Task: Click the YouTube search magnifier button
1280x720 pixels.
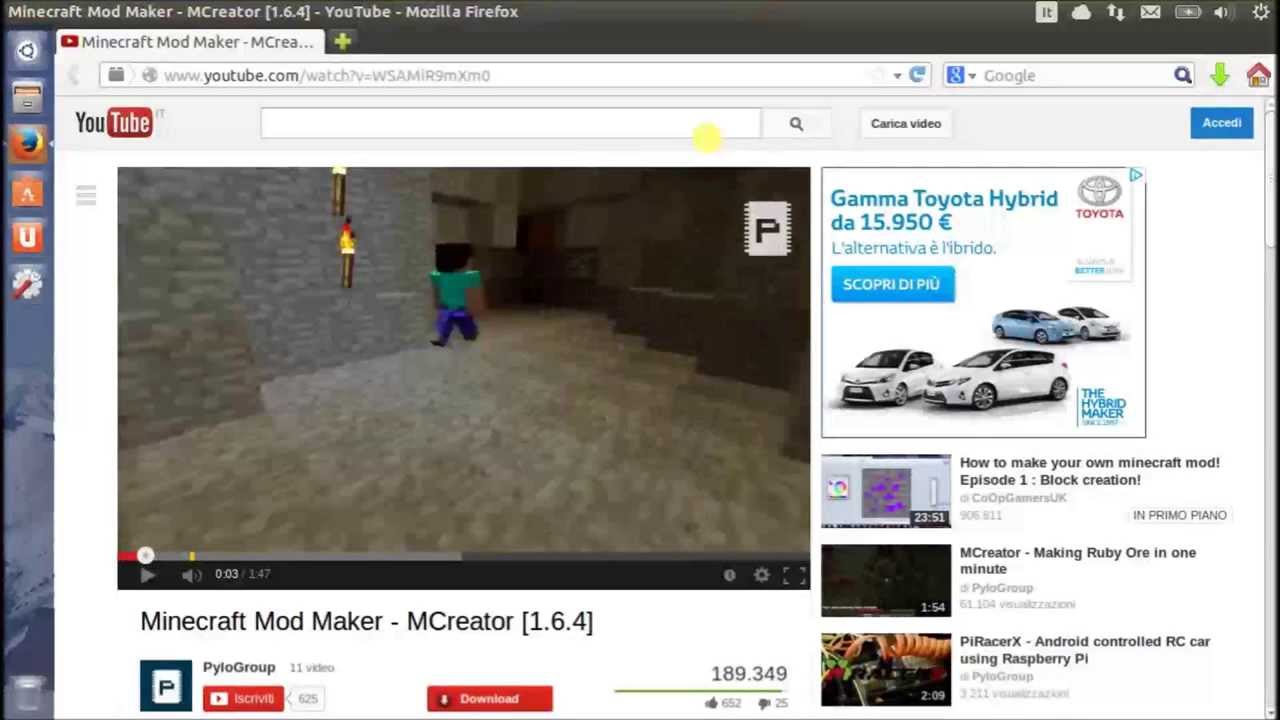Action: coord(796,123)
